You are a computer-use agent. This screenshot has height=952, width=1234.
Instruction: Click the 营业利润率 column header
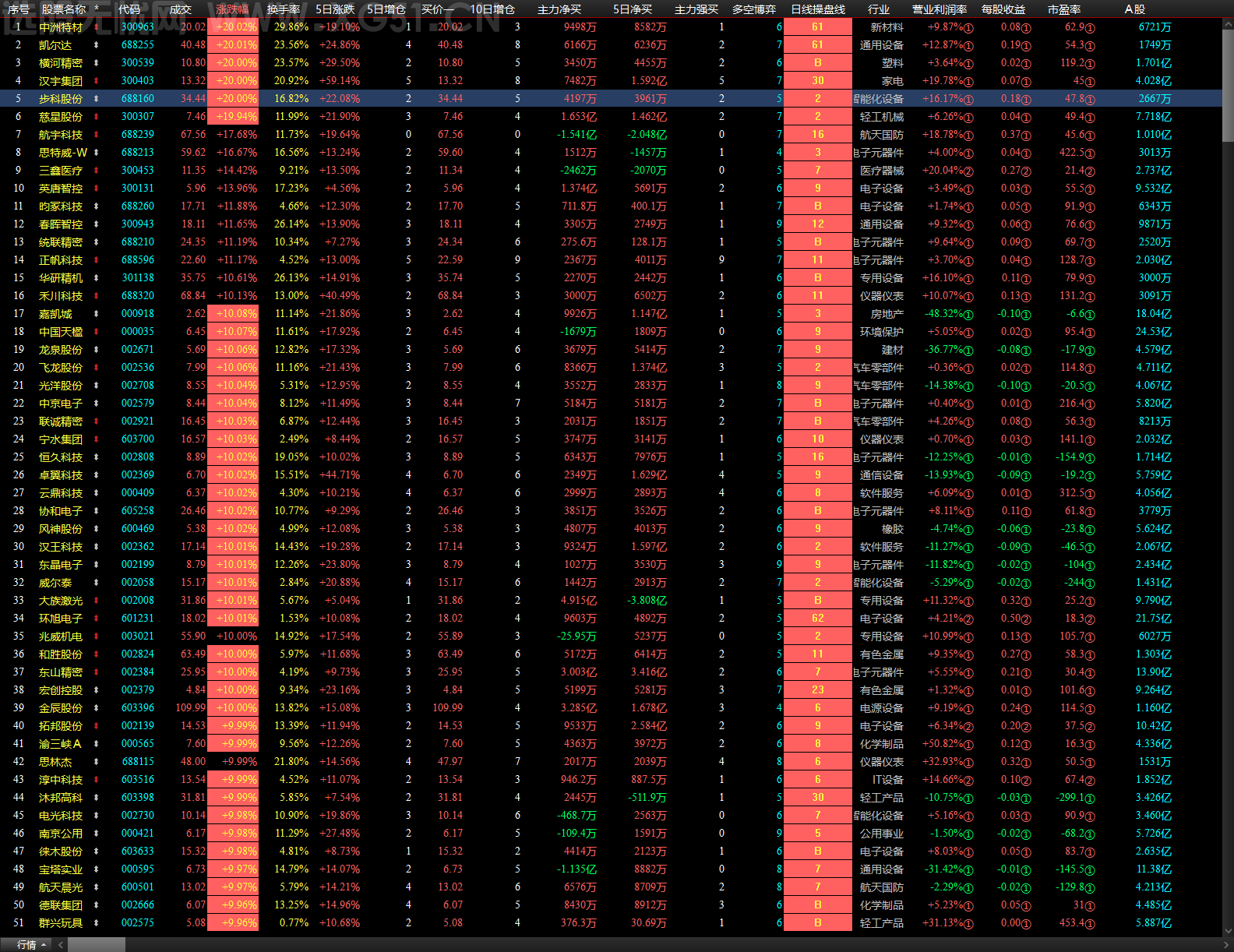pyautogui.click(x=940, y=9)
